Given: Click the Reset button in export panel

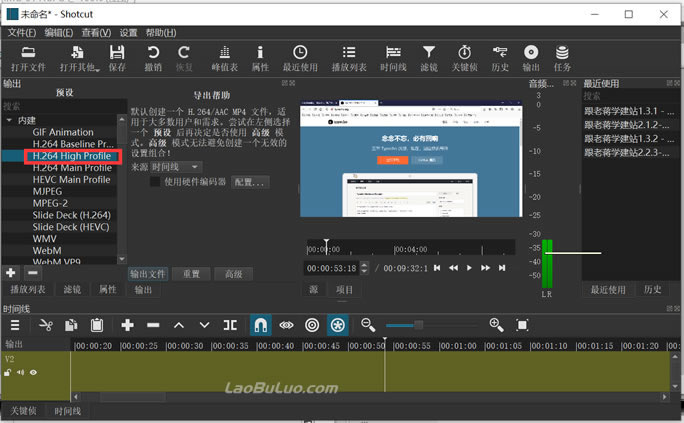Looking at the screenshot, I should coord(191,274).
